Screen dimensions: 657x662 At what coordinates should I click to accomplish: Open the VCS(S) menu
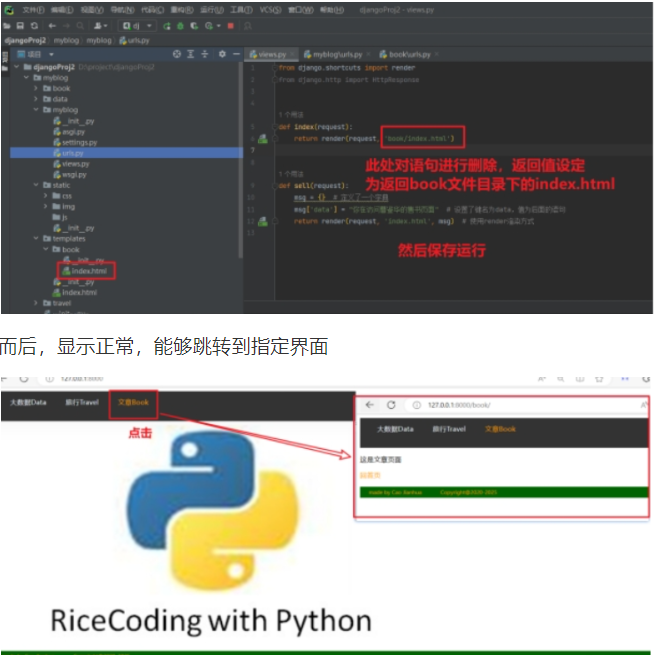coord(270,10)
